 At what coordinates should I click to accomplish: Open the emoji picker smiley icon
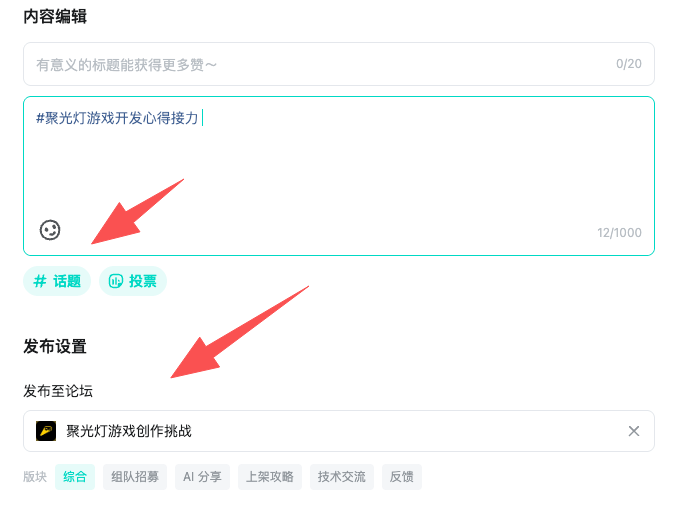point(50,230)
